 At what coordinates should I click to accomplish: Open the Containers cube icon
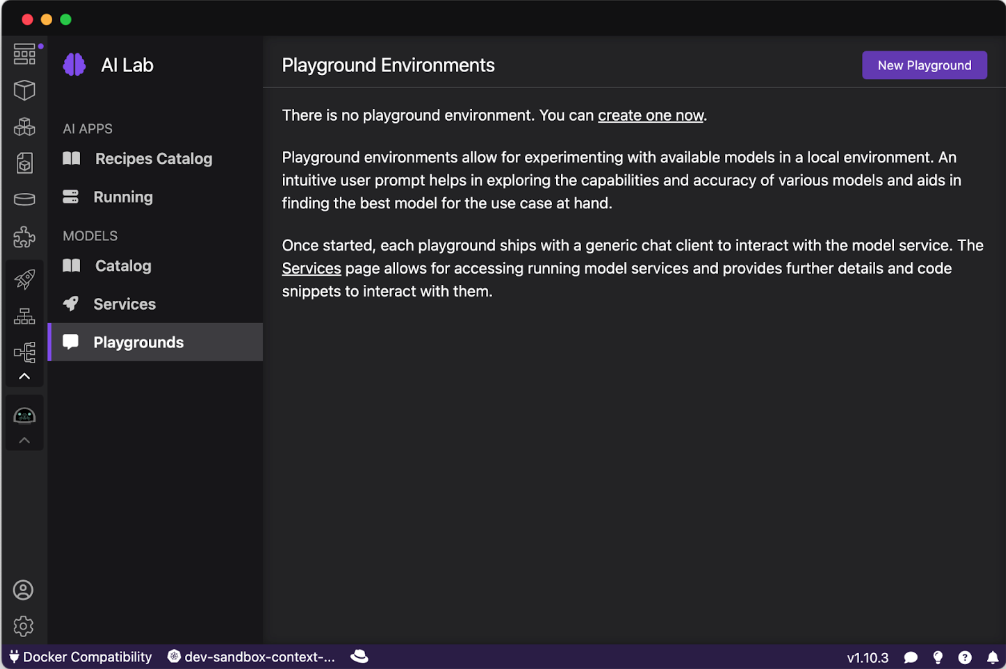click(24, 90)
